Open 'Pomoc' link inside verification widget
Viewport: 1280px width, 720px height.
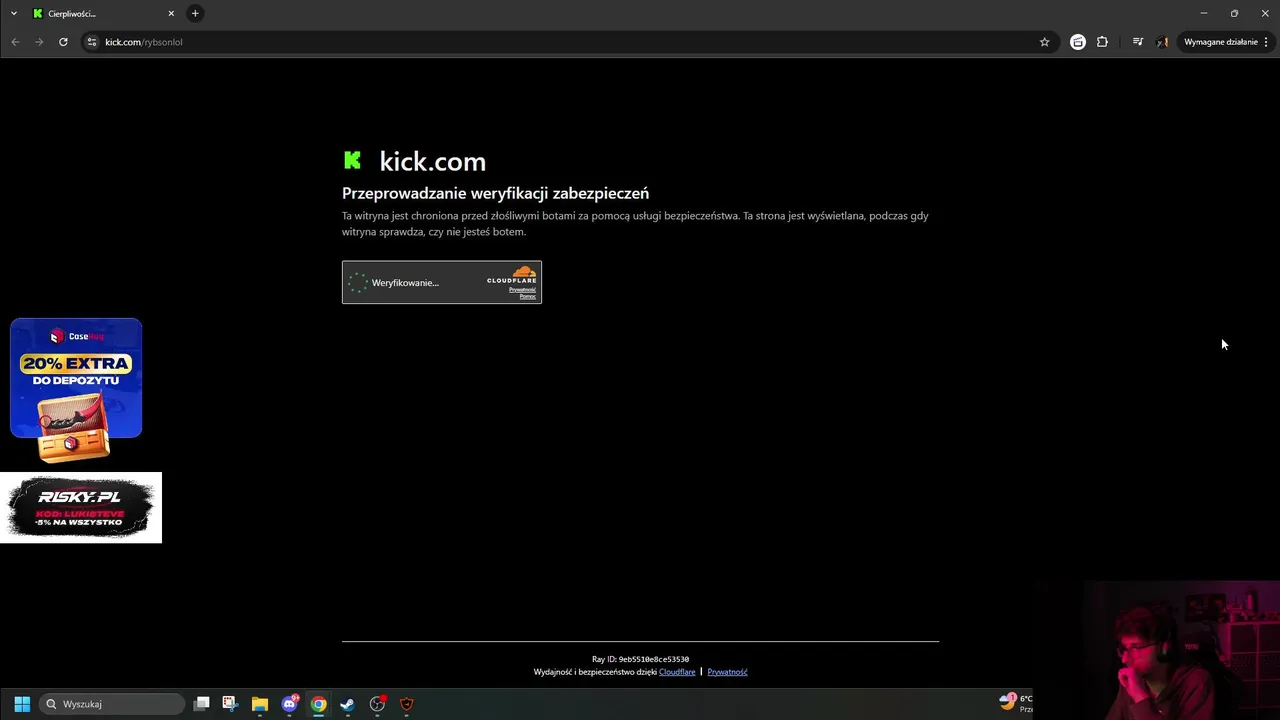(x=528, y=296)
